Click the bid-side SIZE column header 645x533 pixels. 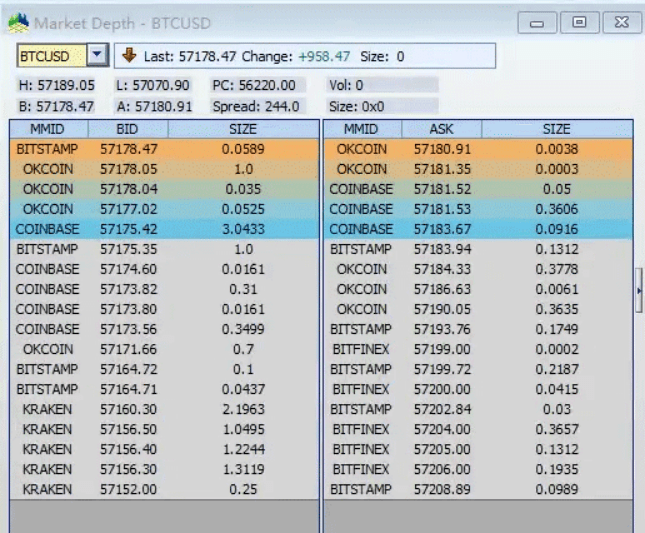coord(243,129)
